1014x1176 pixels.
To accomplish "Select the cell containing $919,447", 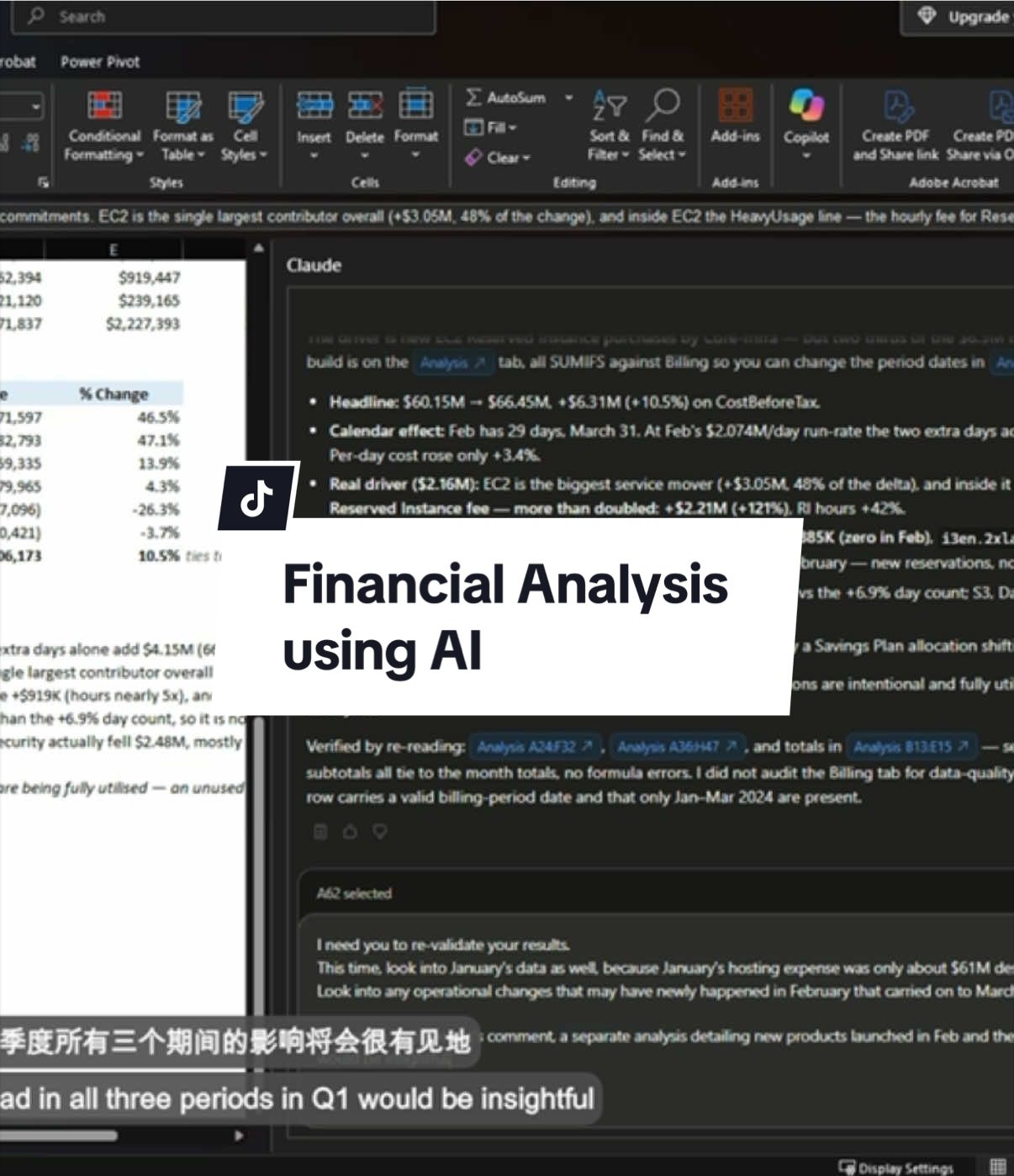I will pyautogui.click(x=113, y=278).
